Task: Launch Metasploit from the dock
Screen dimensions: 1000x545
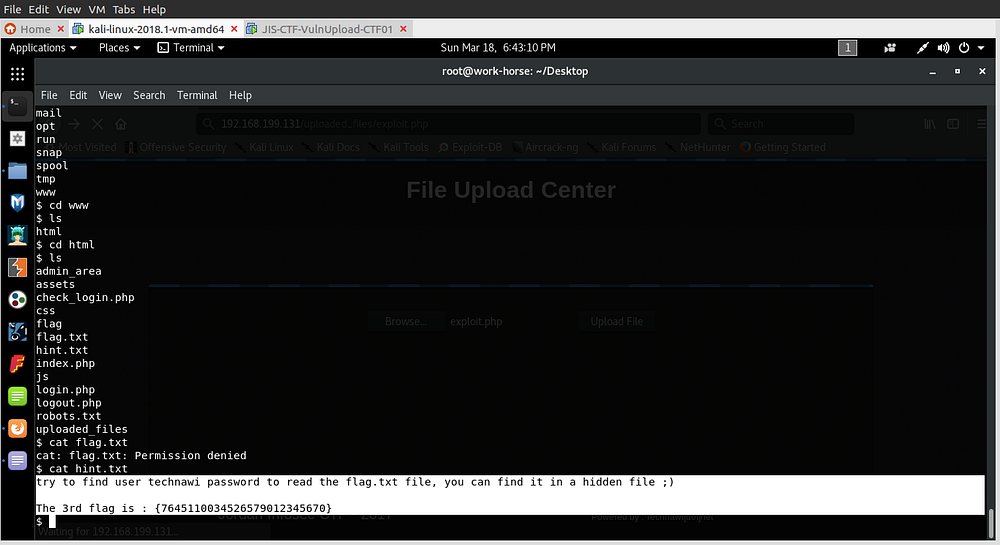Action: [17, 202]
